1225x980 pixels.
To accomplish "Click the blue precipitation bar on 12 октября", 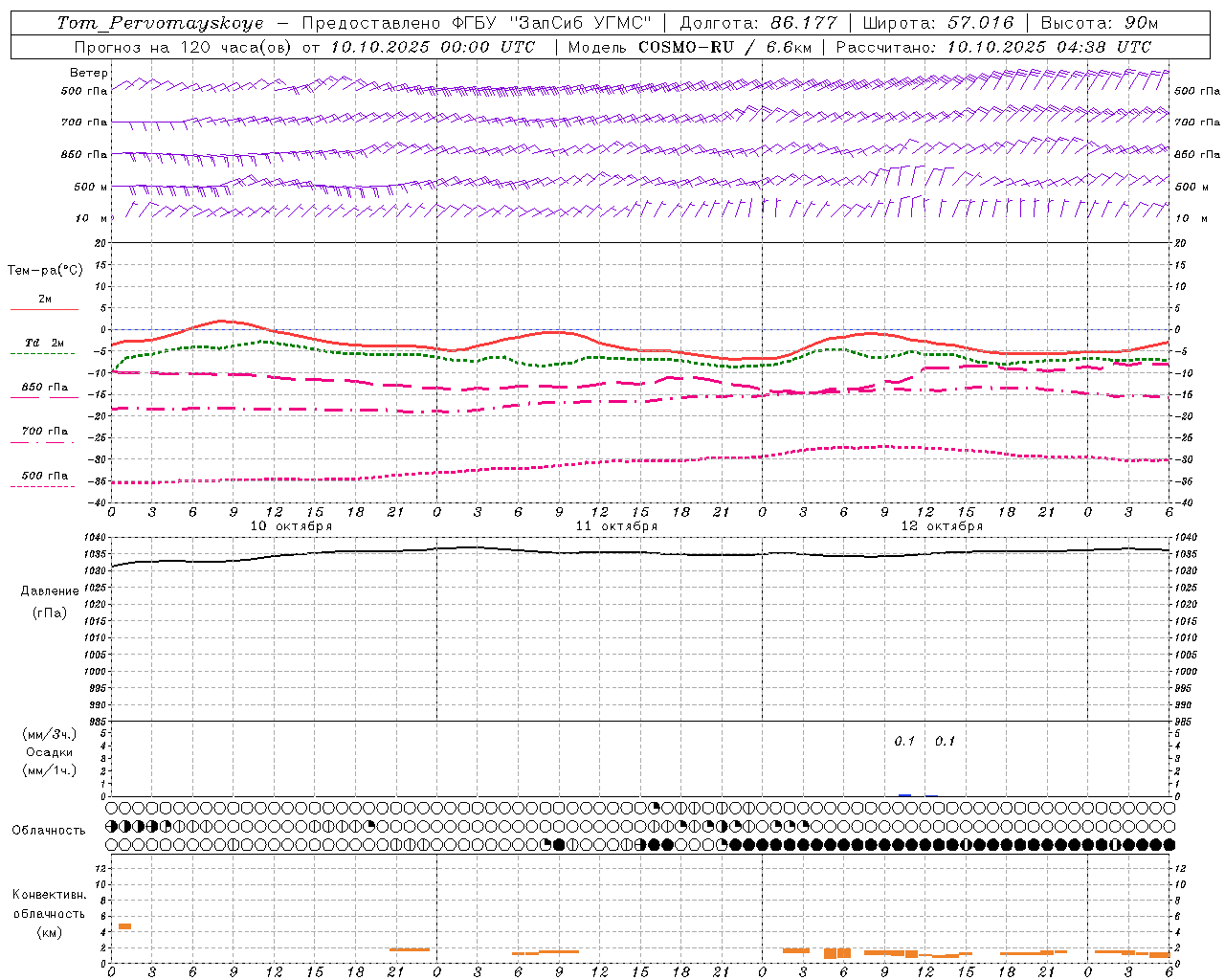I will point(904,795).
